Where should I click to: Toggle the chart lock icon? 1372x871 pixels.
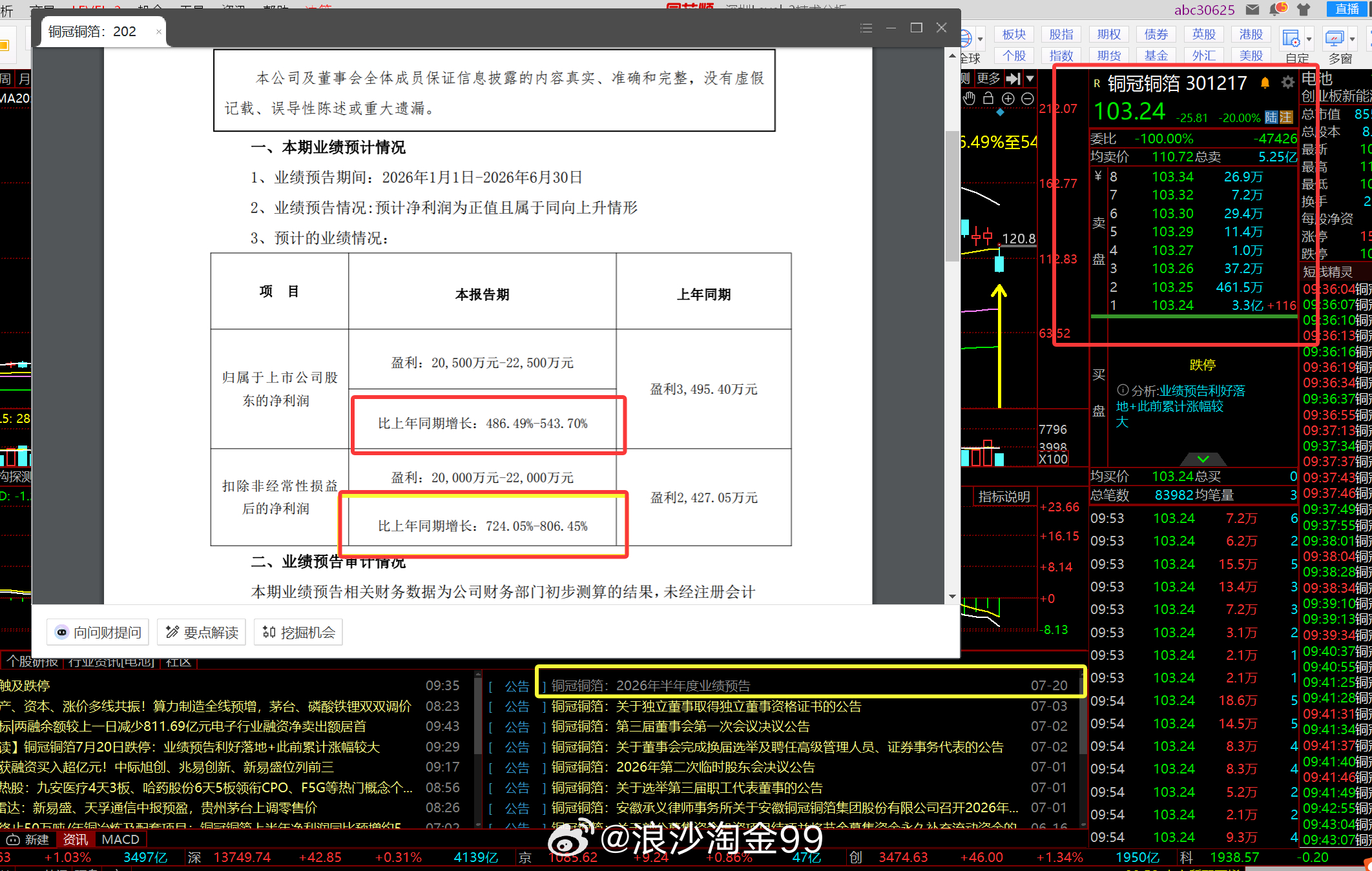[x=988, y=98]
